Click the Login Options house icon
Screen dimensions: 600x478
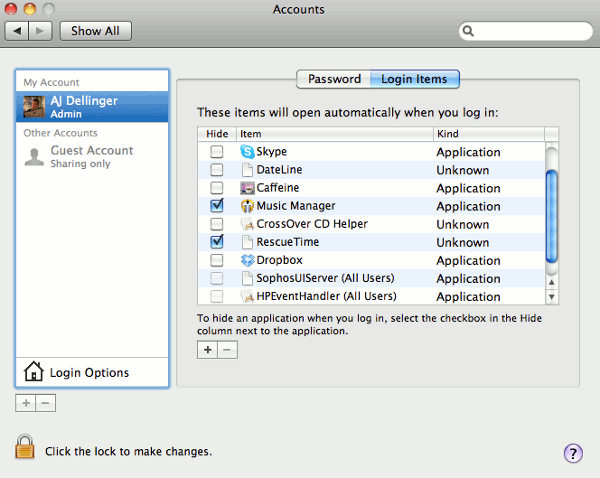[33, 373]
